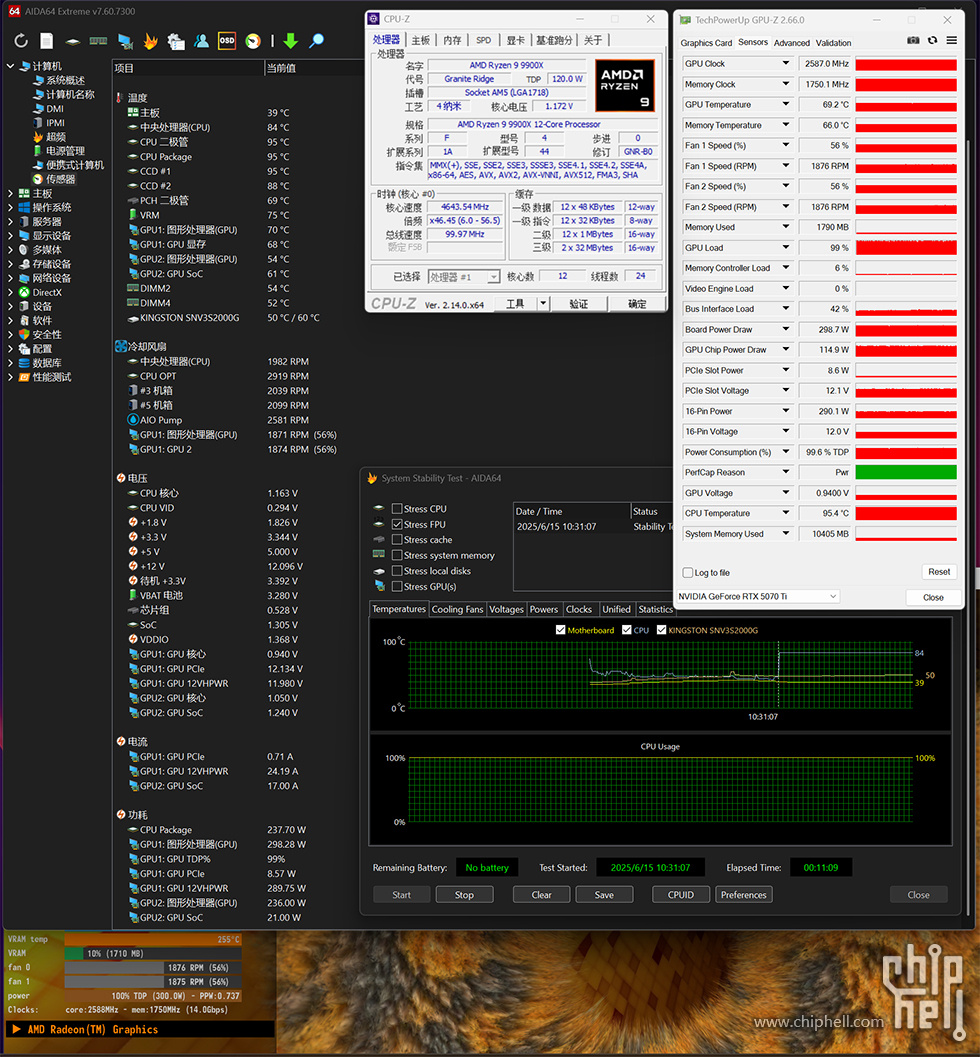The image size is (980, 1057).
Task: Select 系统概述 in the AIDA64 tree
Action: coord(65,80)
